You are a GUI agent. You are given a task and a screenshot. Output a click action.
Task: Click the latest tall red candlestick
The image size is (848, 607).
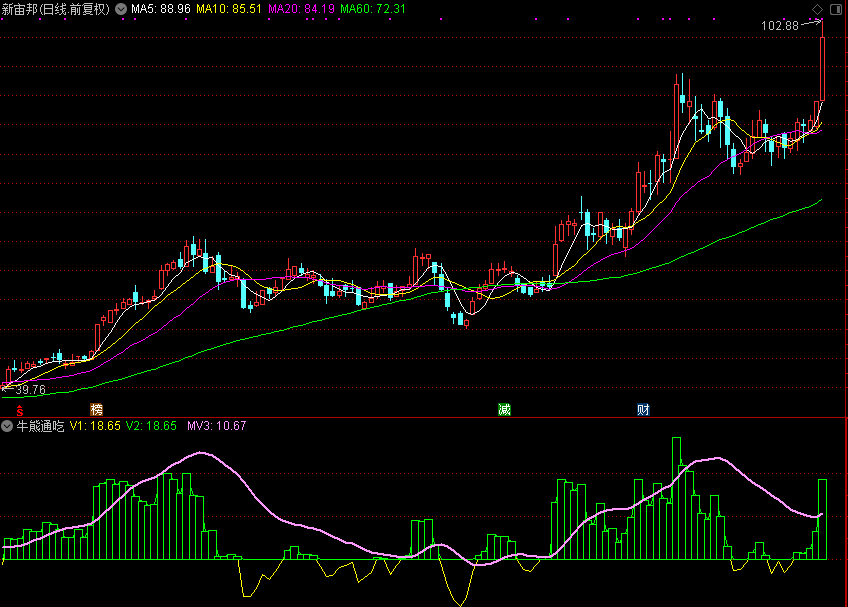click(822, 69)
